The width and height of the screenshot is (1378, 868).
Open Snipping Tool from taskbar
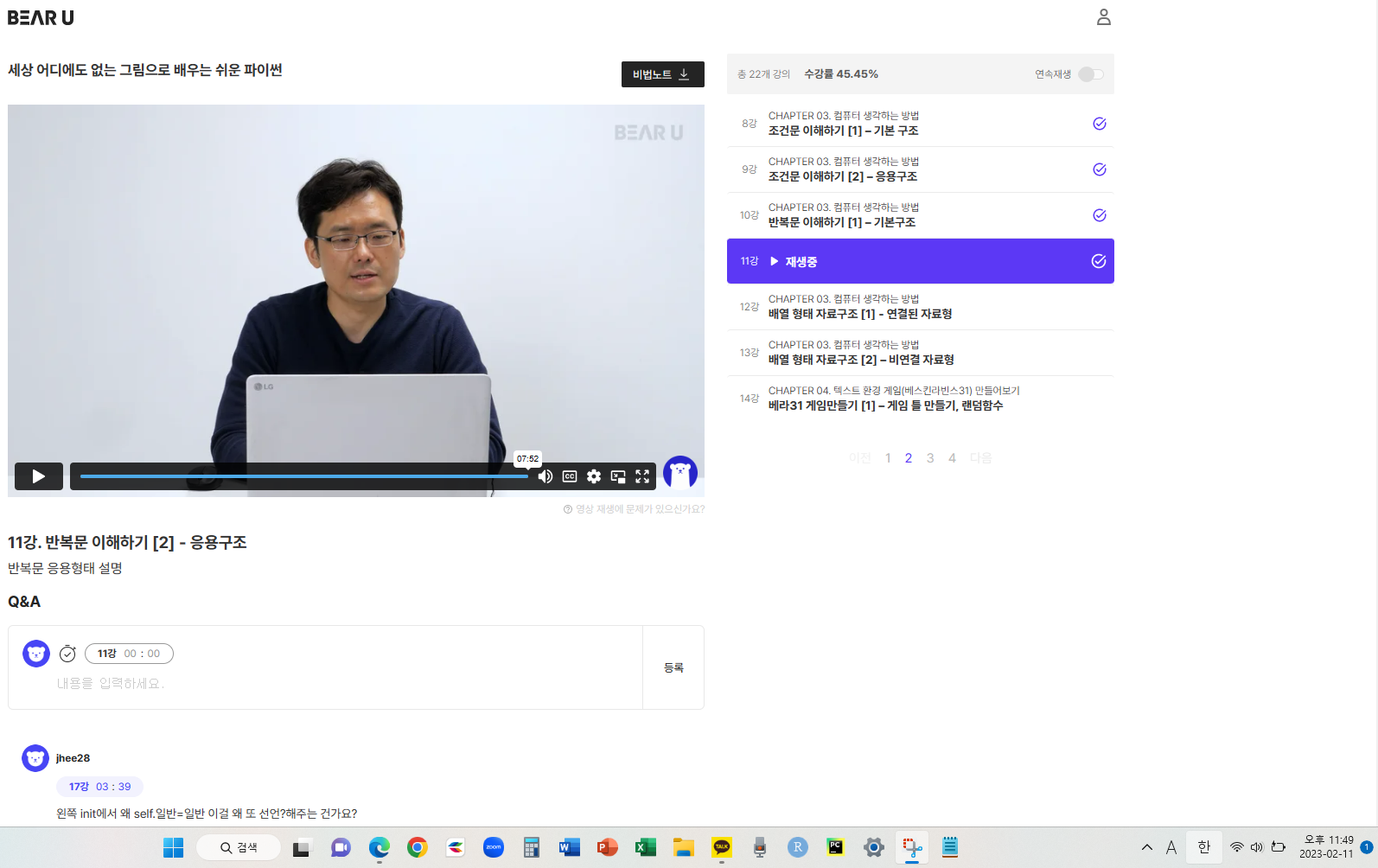911,847
